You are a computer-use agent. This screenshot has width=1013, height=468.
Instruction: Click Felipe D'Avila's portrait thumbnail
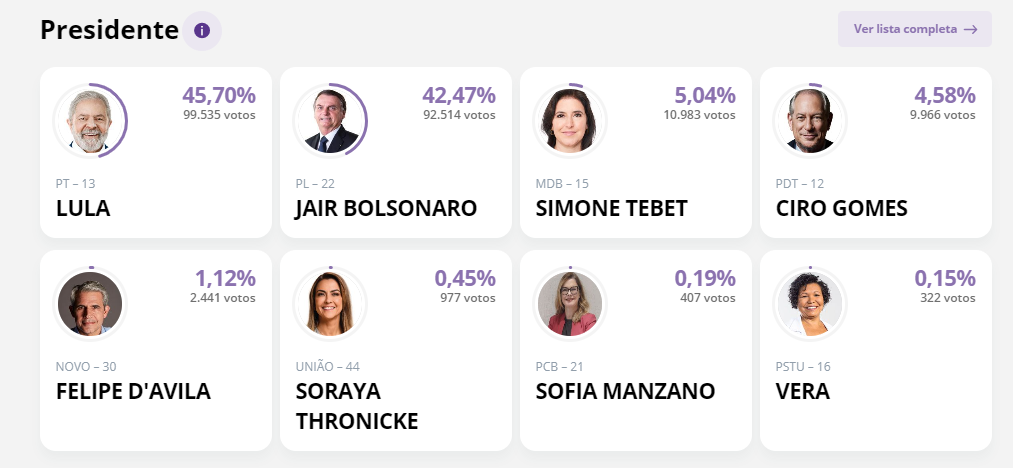point(90,303)
